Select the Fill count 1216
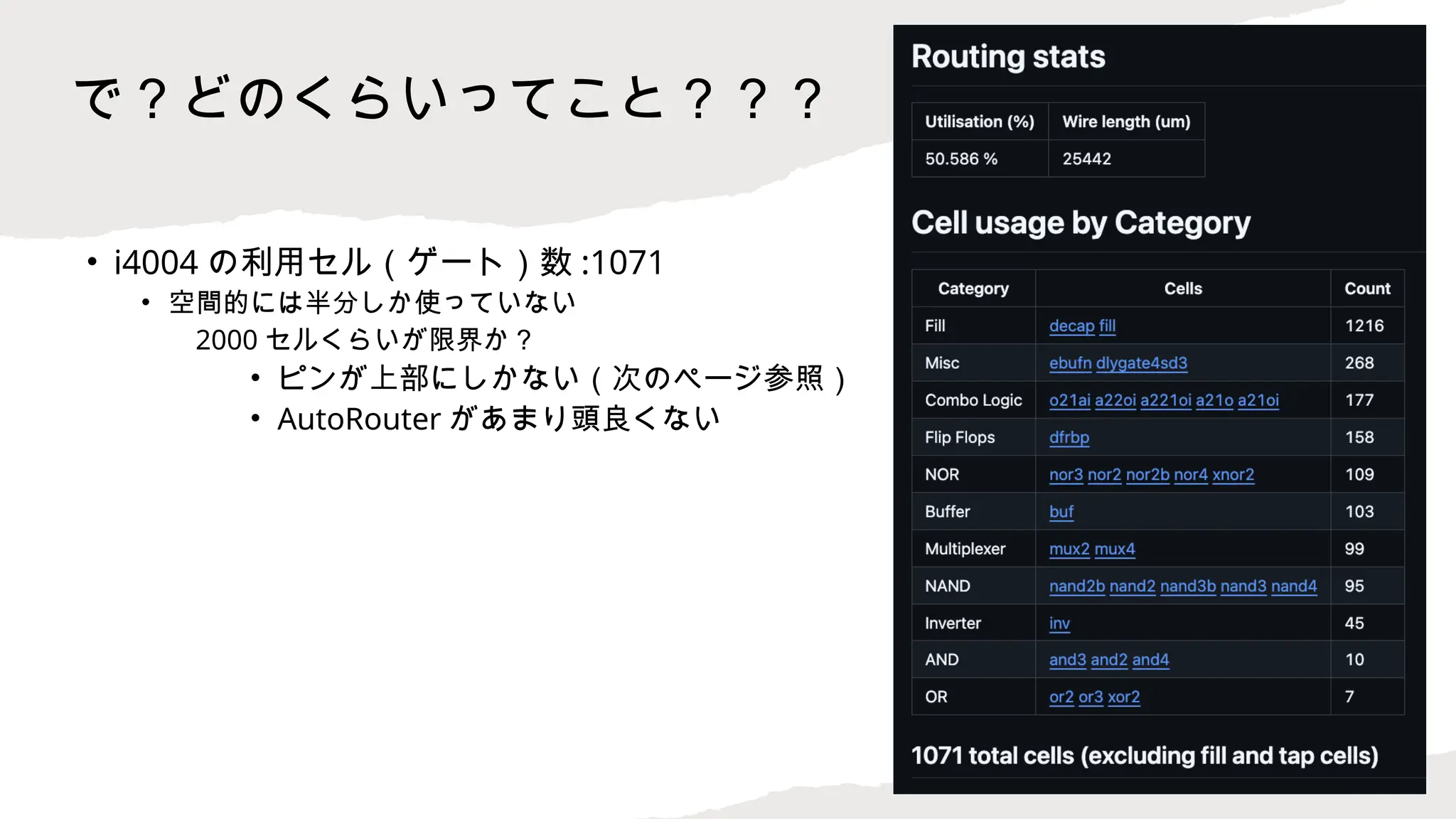 click(x=1364, y=326)
